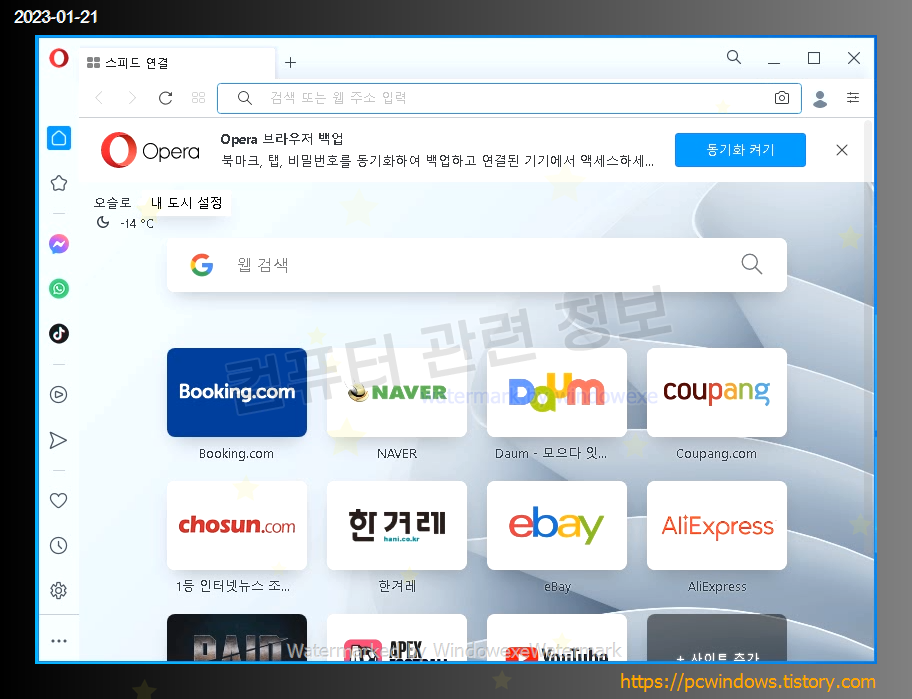Image resolution: width=912 pixels, height=699 pixels.
Task: Open the Booking.com speed dial tile
Action: click(x=237, y=393)
